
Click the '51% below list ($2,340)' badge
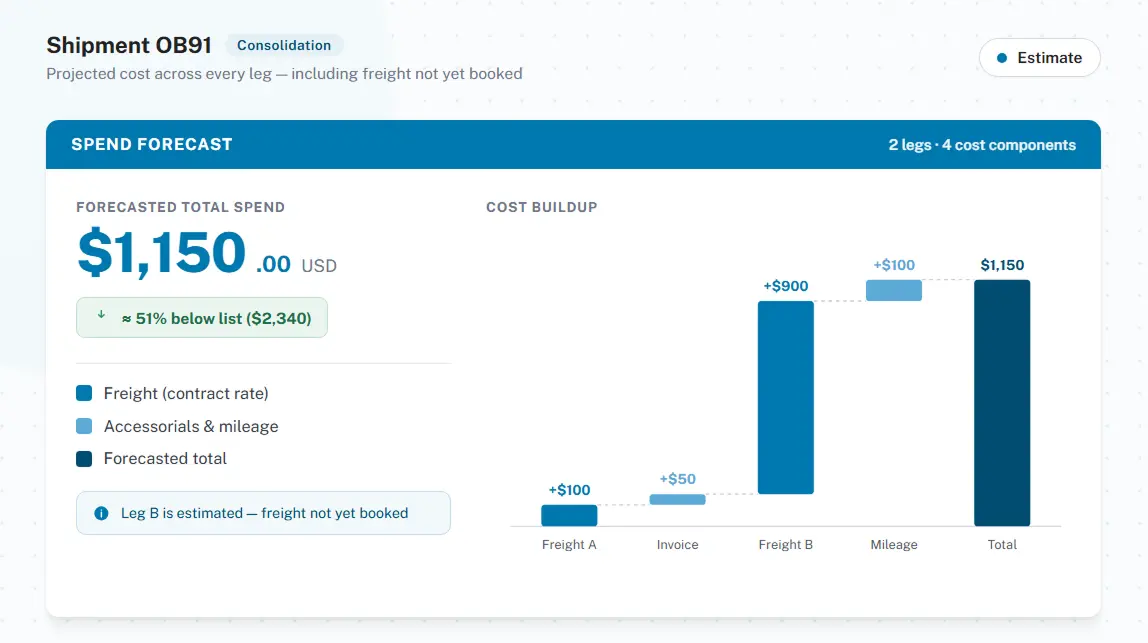[x=202, y=318]
